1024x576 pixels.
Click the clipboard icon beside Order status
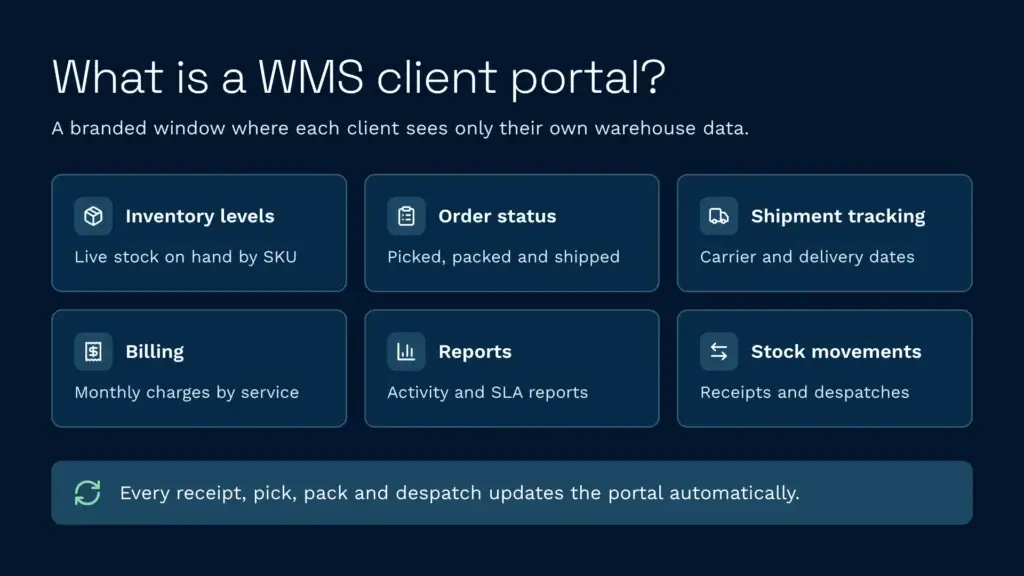click(x=406, y=216)
